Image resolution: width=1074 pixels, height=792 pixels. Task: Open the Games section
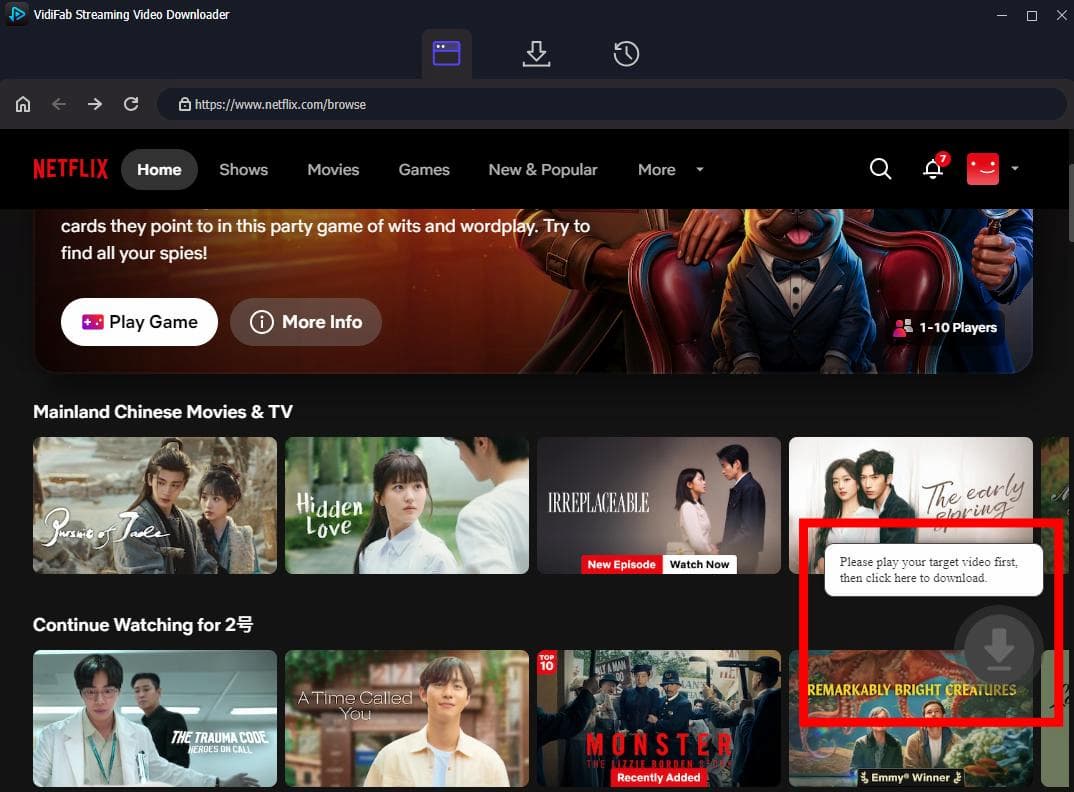point(424,169)
